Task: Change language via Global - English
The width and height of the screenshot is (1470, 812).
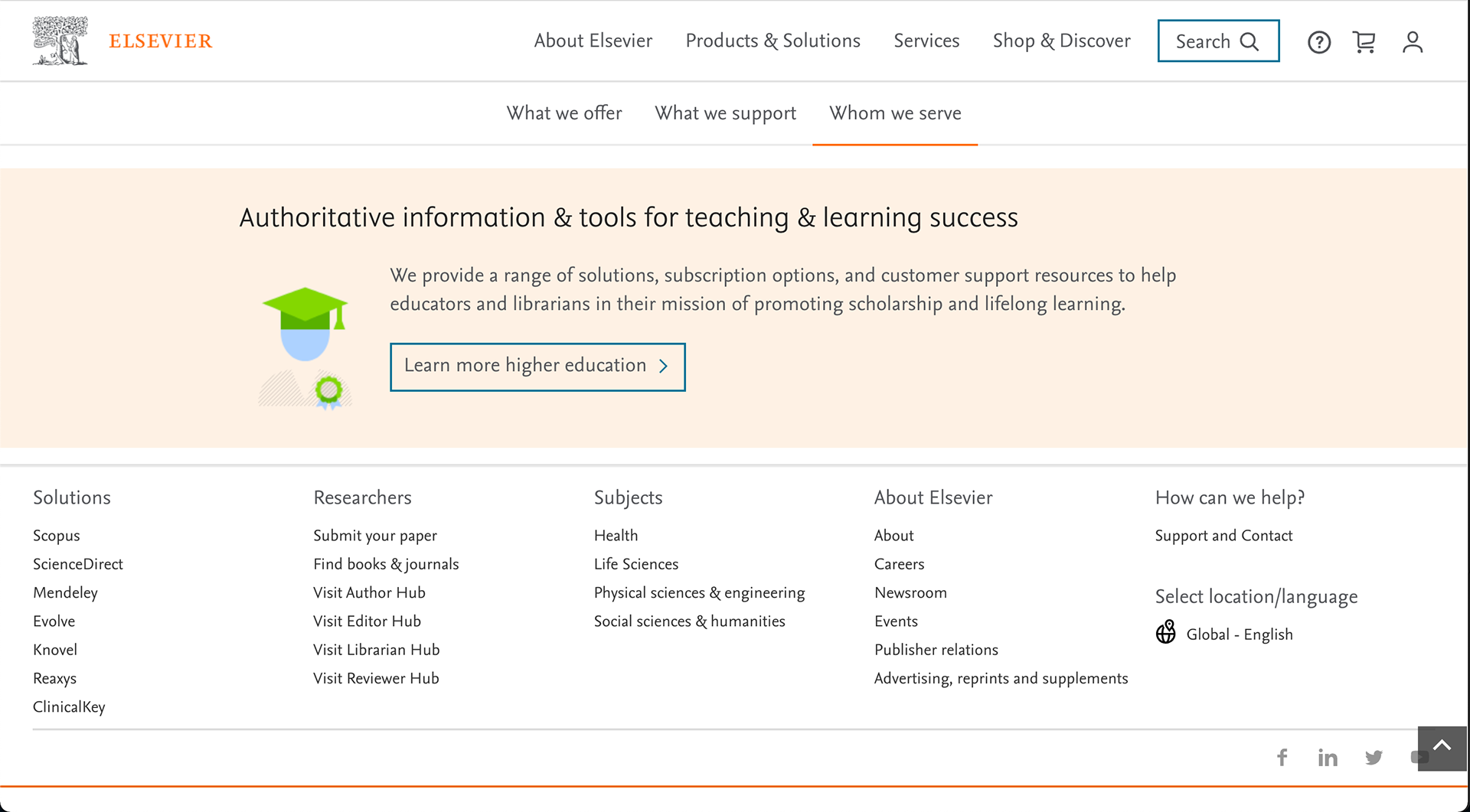Action: 1239,634
